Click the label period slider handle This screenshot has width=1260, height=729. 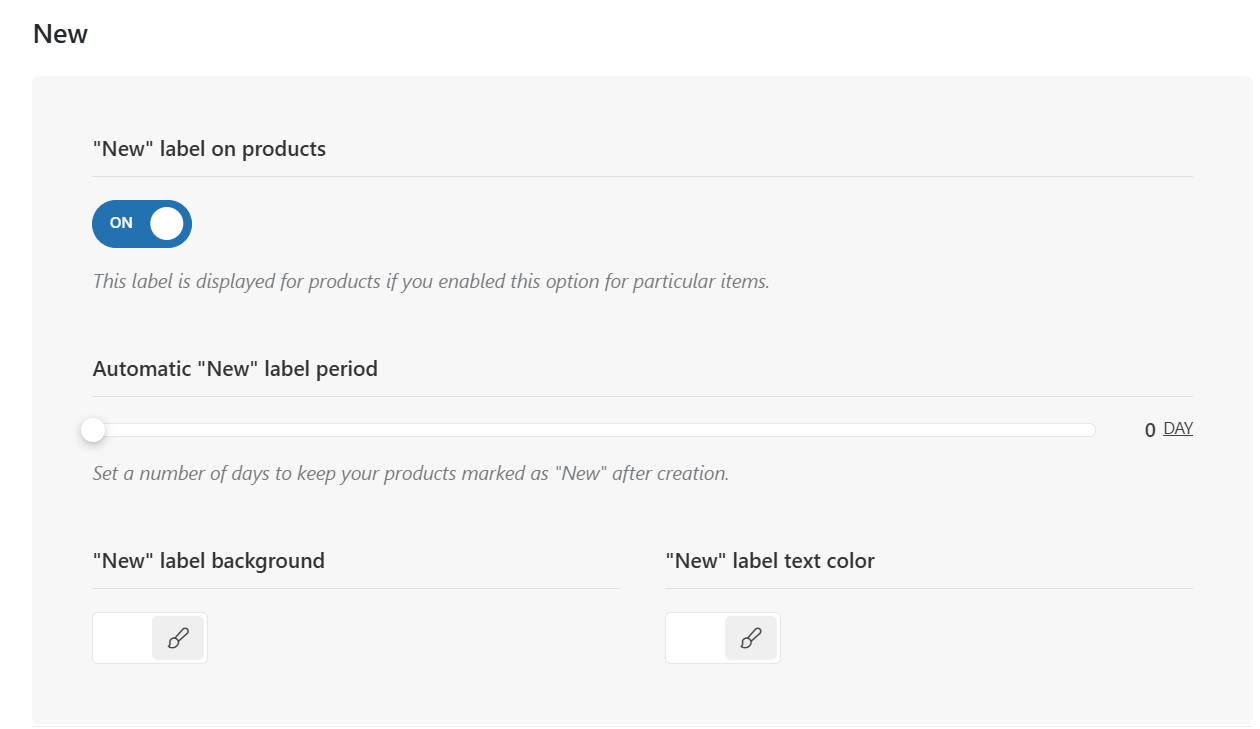click(x=93, y=430)
